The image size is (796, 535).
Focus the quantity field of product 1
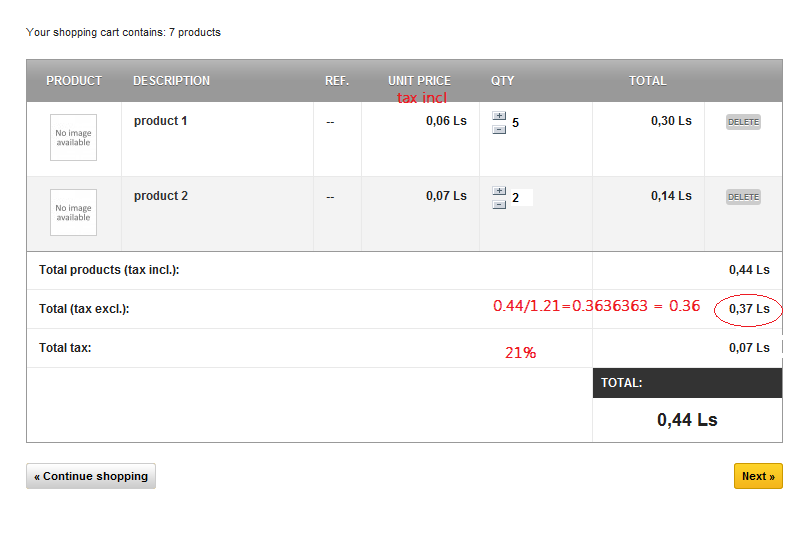tap(521, 123)
